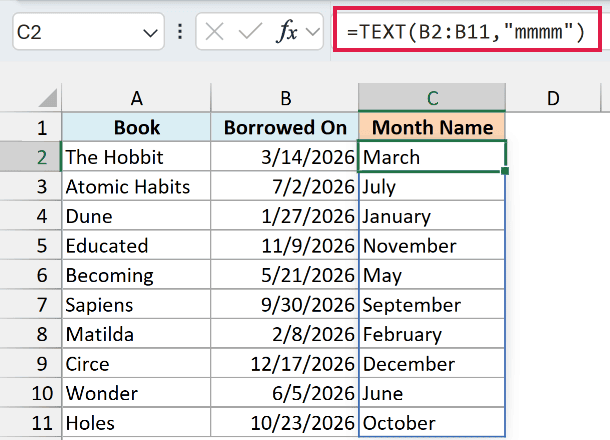Select the cell Wonder
Screen dimensions: 610x440
point(136,393)
